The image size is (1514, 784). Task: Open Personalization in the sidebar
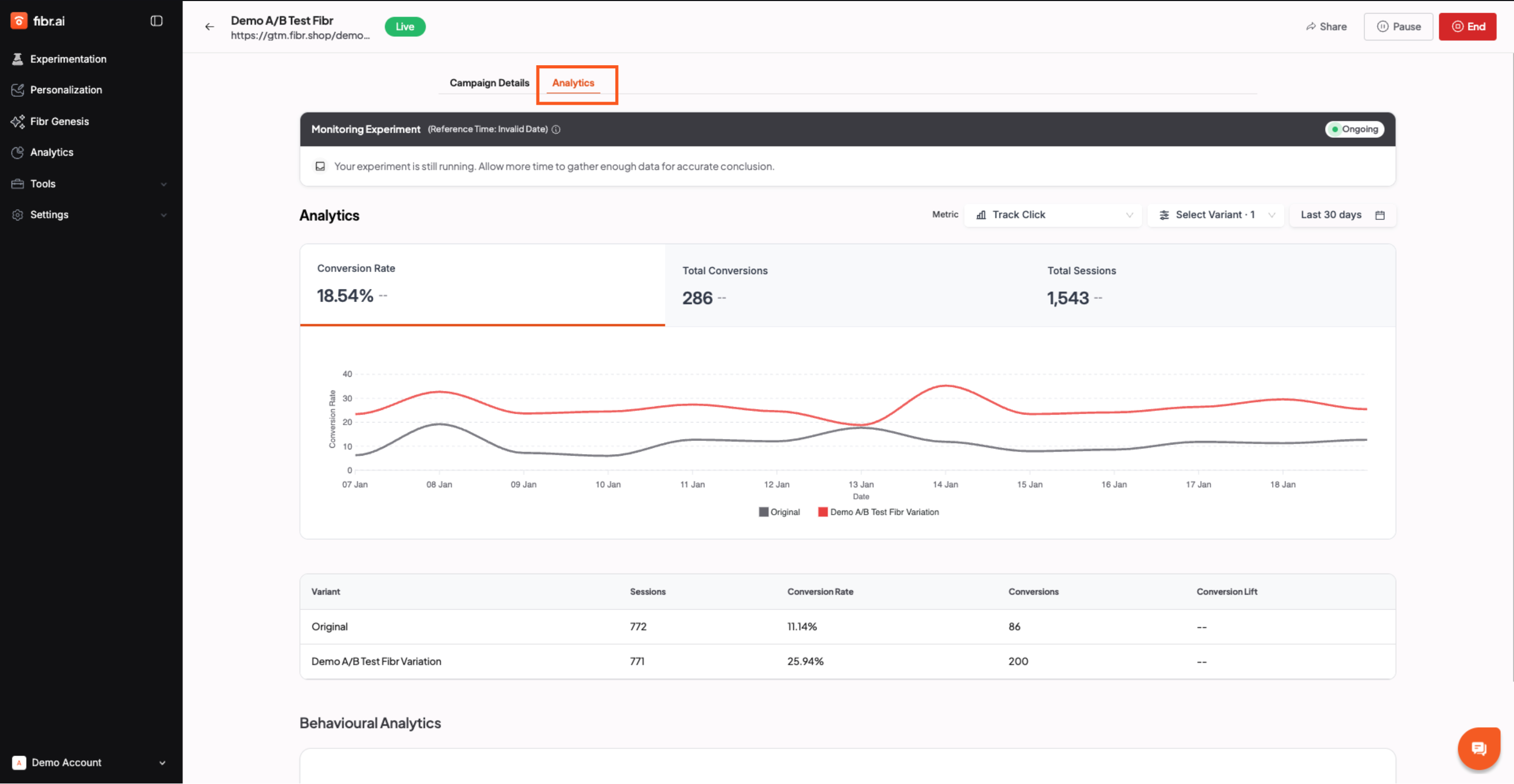66,90
